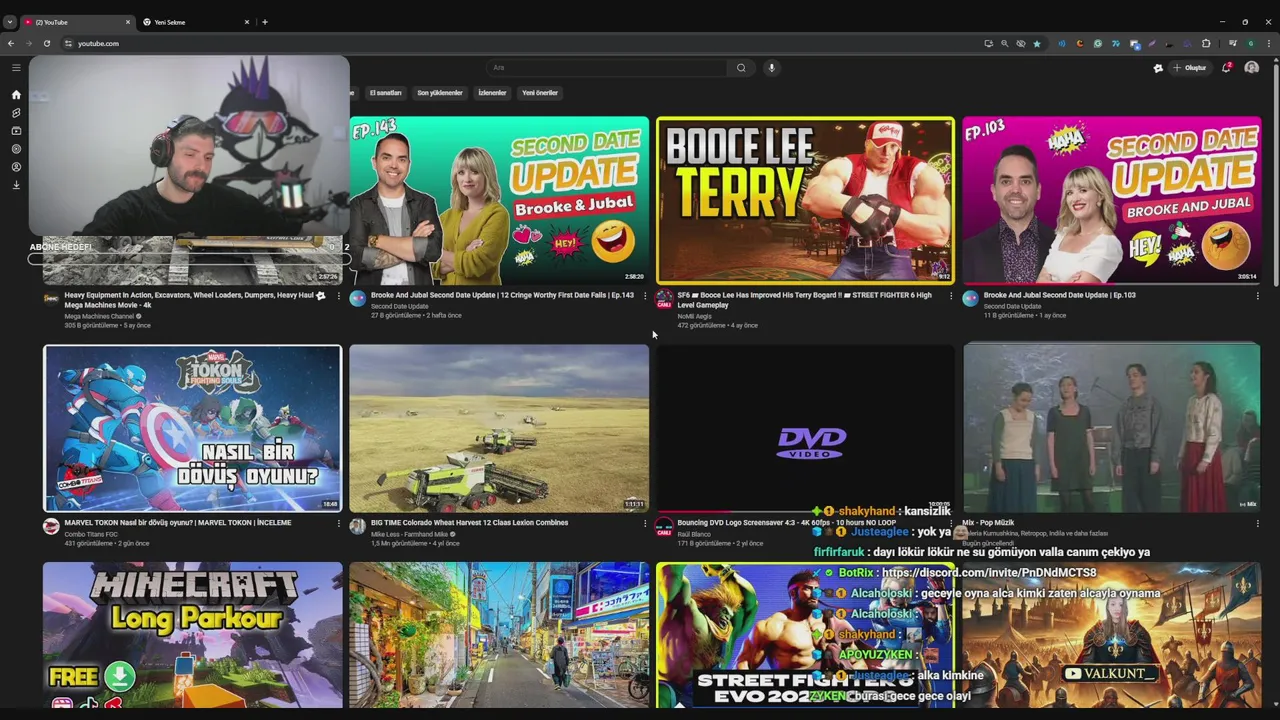Open a new browser tab with plus
Screen dimensions: 1280x720
[265, 22]
